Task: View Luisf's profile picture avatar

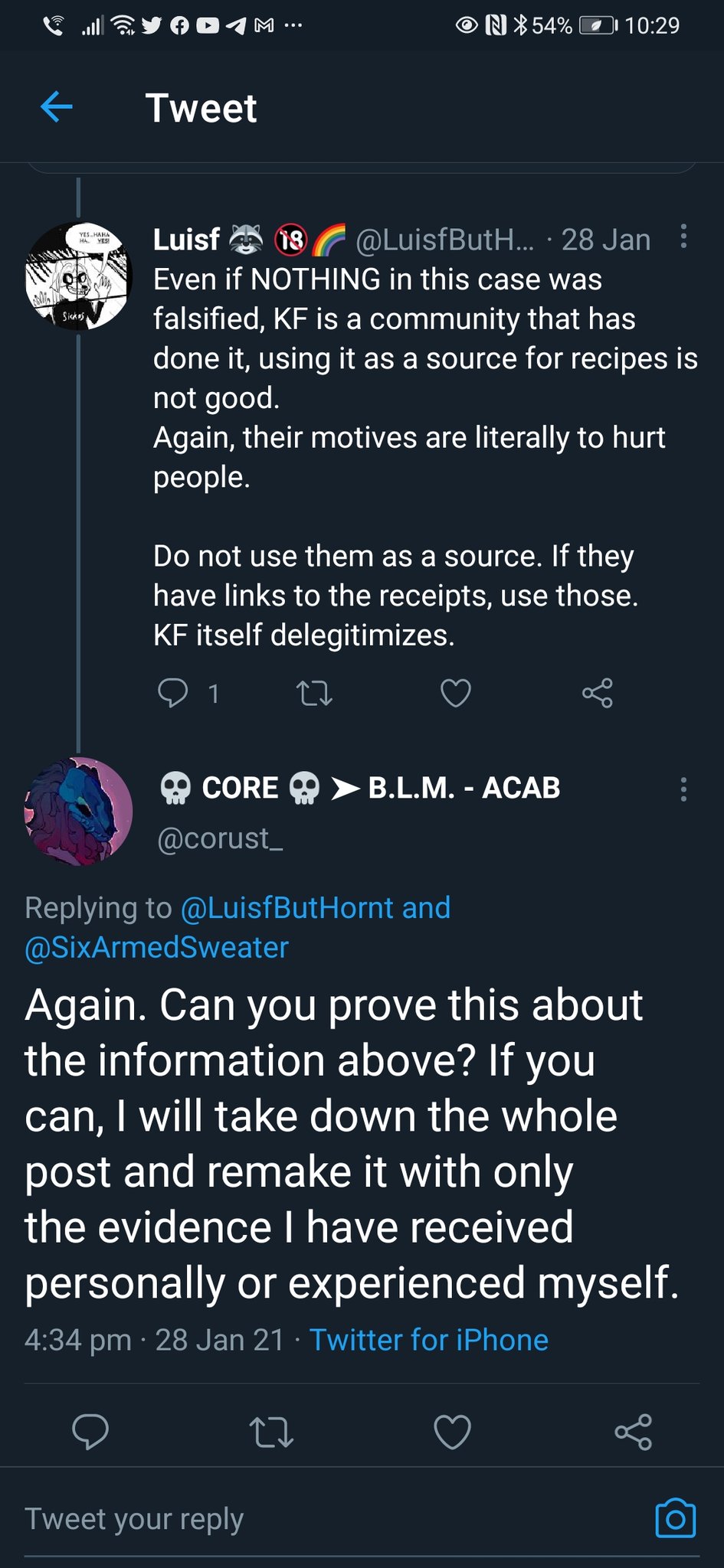Action: (79, 276)
